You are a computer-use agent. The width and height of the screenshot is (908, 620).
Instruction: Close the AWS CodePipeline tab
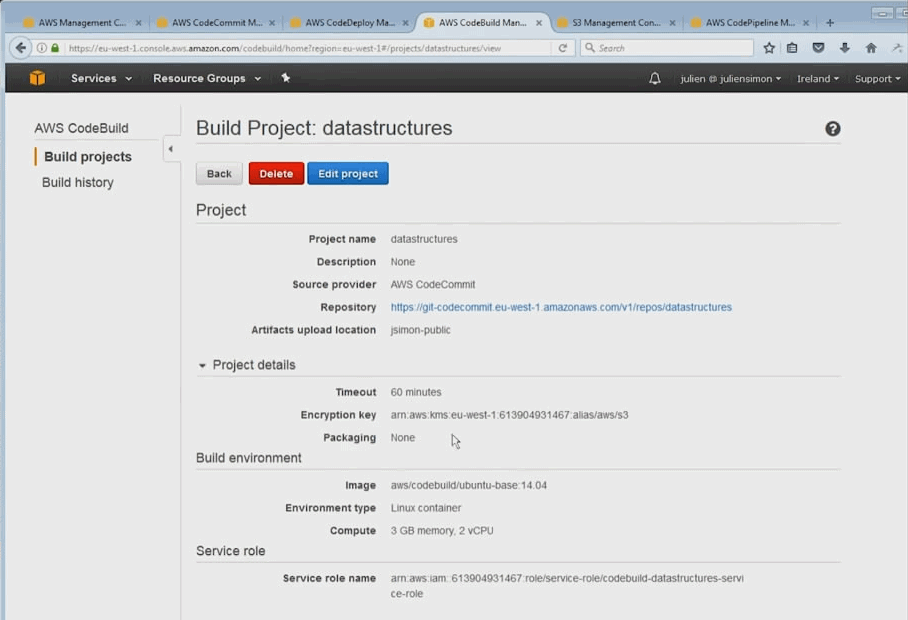tap(806, 23)
